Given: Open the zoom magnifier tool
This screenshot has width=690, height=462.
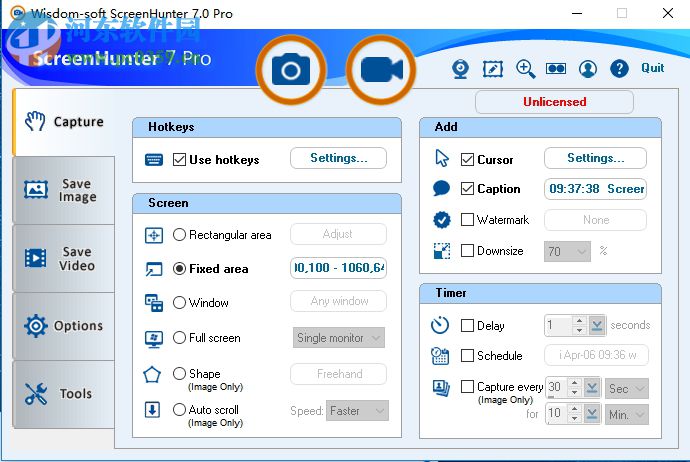Looking at the screenshot, I should (525, 69).
